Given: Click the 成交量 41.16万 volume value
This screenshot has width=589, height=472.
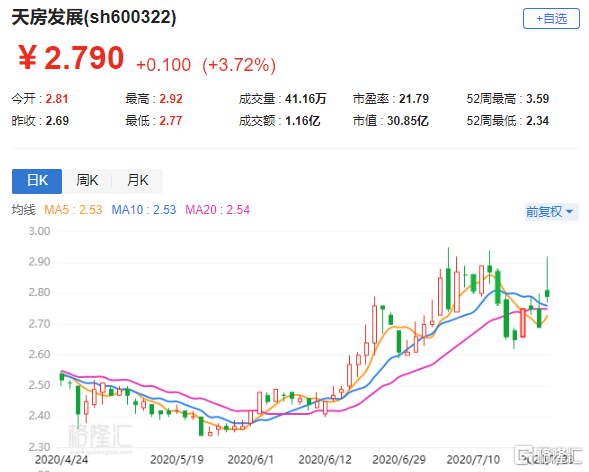Looking at the screenshot, I should [x=282, y=99].
